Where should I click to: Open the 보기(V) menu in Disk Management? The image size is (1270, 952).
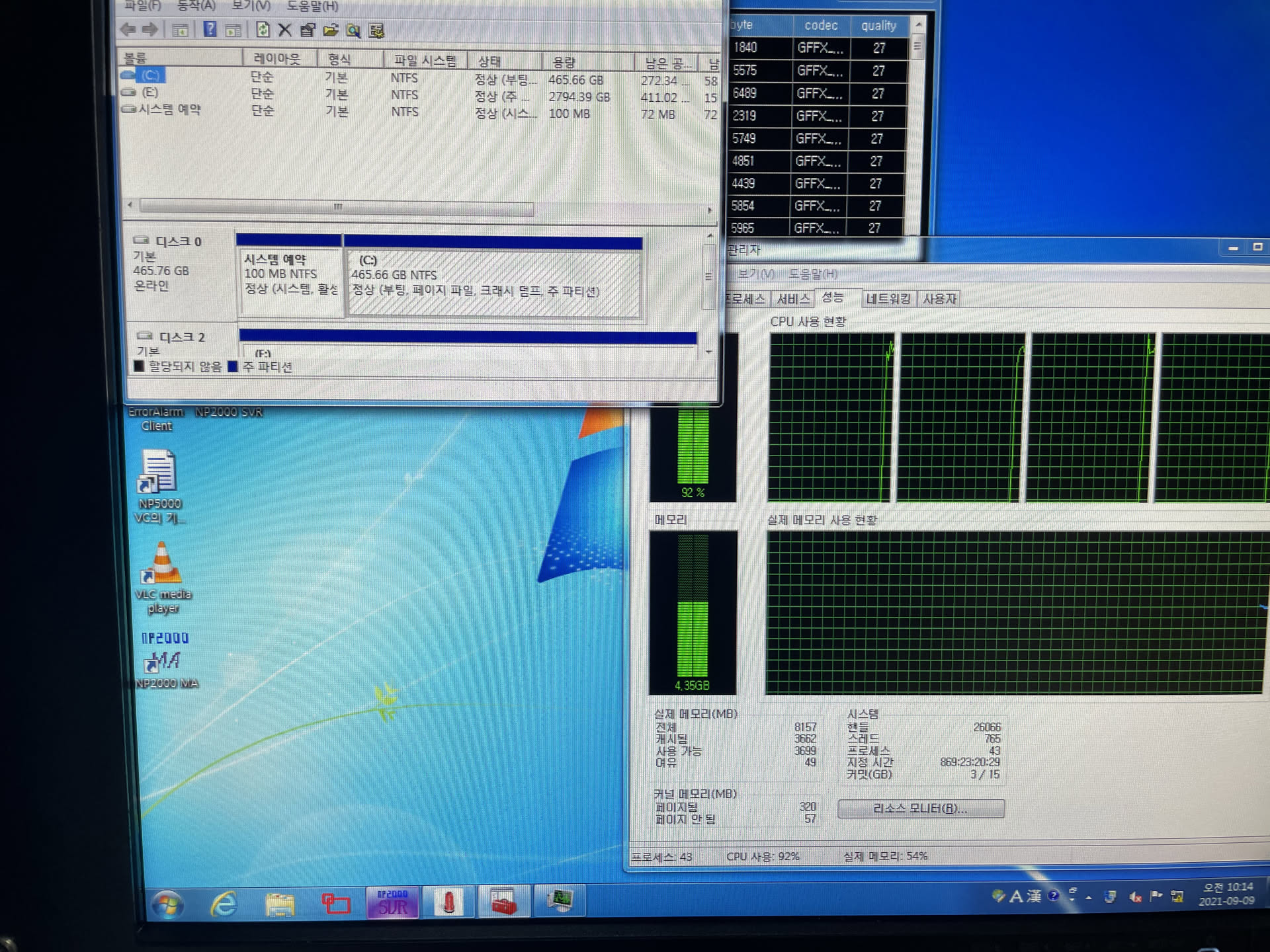[251, 6]
